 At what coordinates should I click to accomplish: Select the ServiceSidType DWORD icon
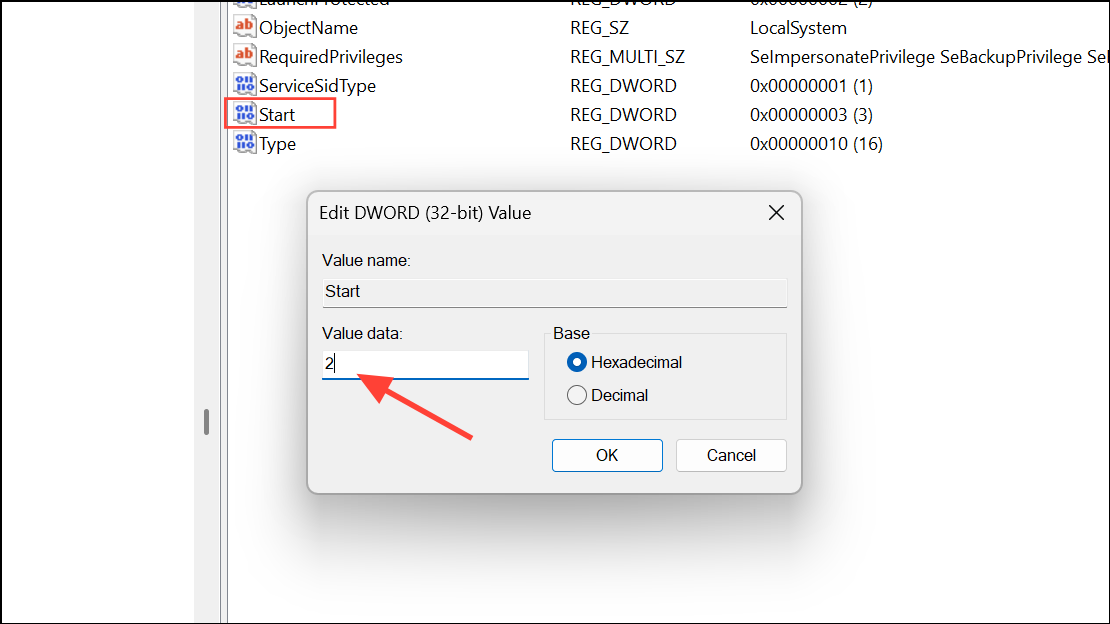(244, 85)
